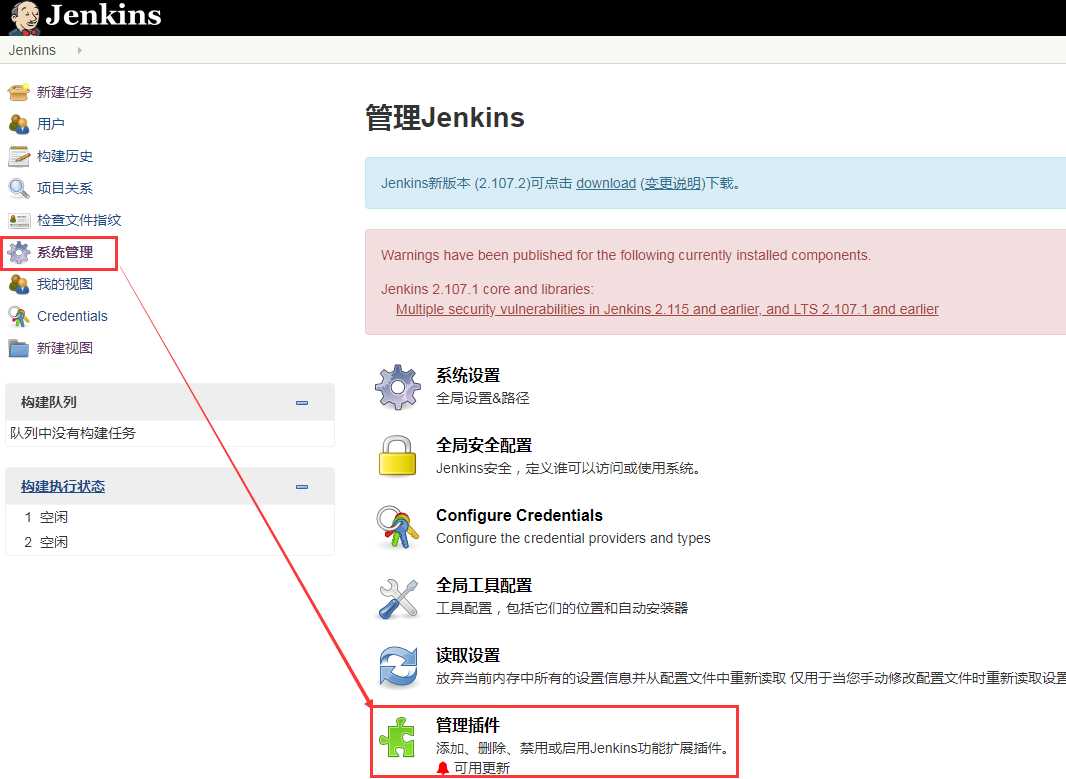
Task: Open the 系统设置 heading
Action: click(468, 375)
